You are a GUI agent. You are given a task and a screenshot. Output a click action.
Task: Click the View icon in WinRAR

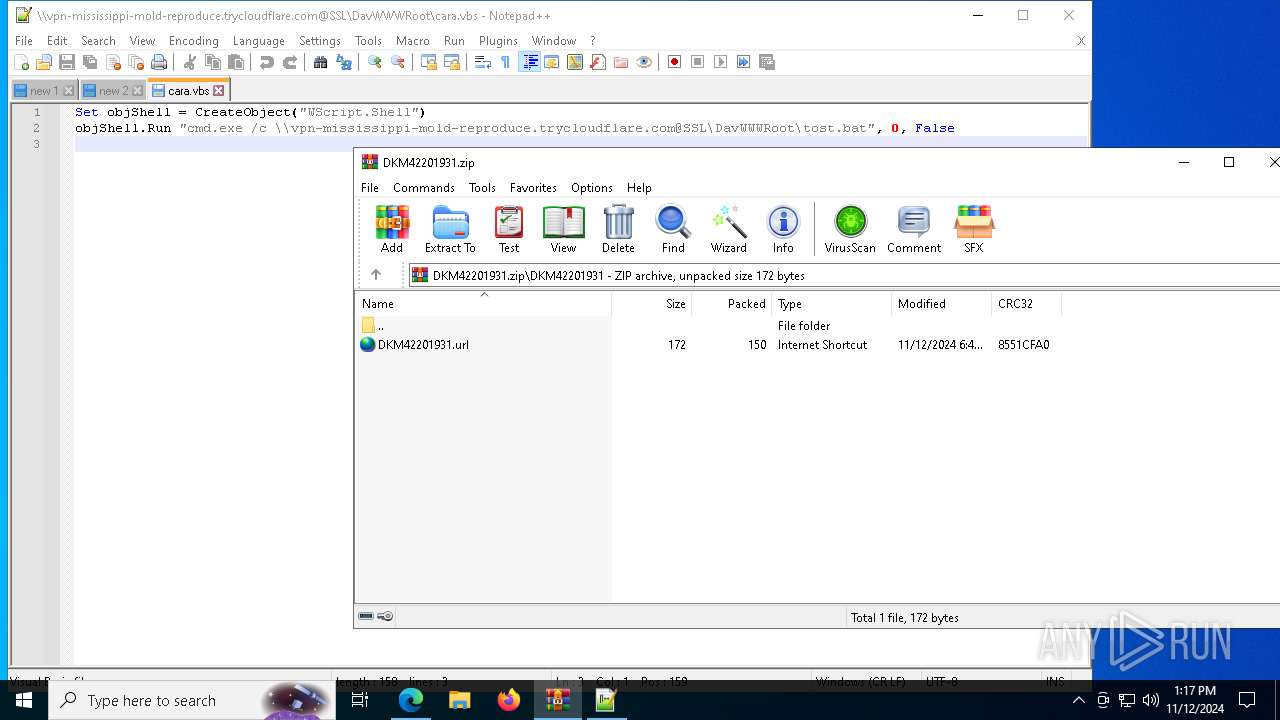[x=563, y=229]
